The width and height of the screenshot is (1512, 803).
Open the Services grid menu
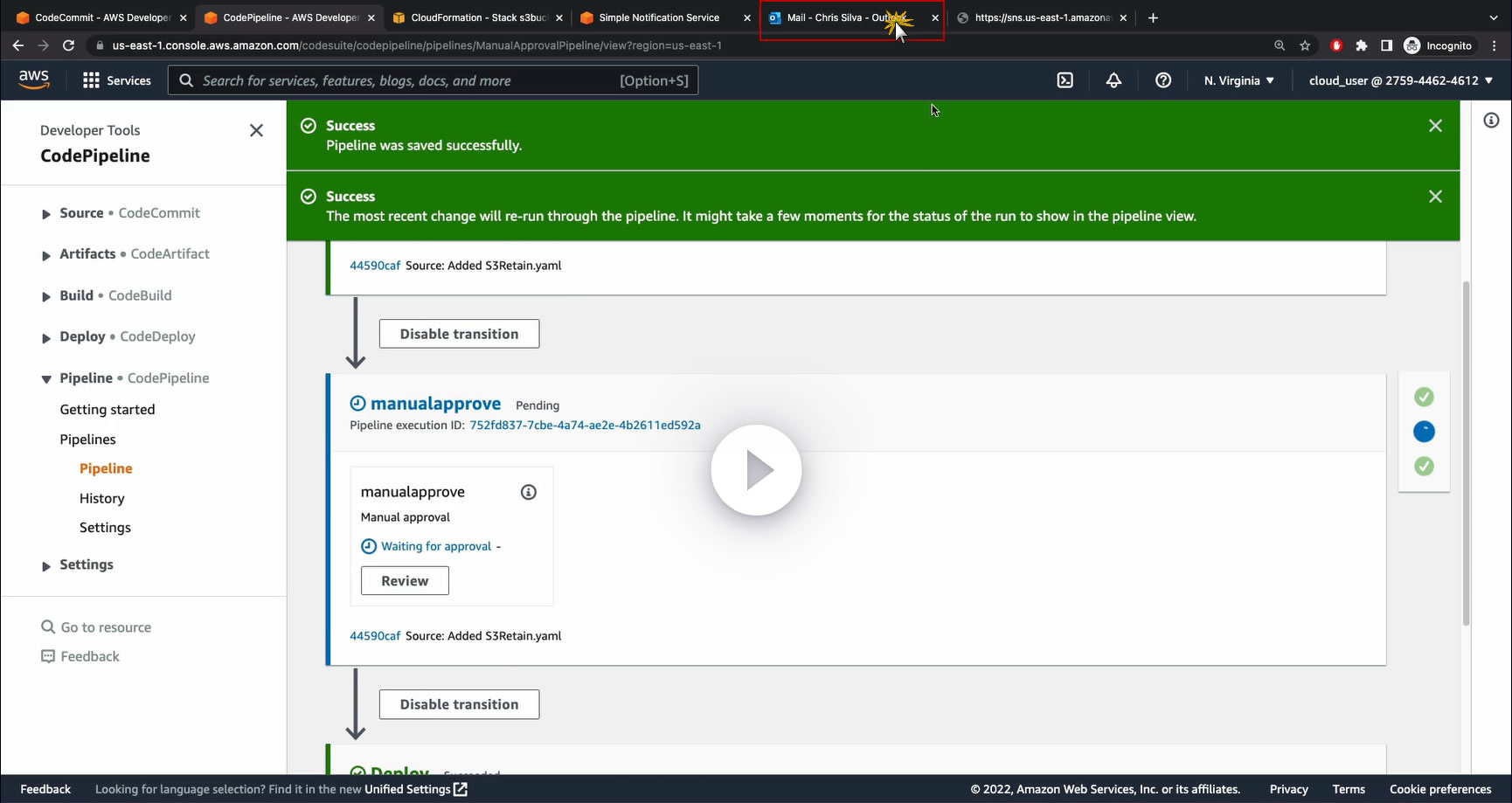[x=116, y=80]
